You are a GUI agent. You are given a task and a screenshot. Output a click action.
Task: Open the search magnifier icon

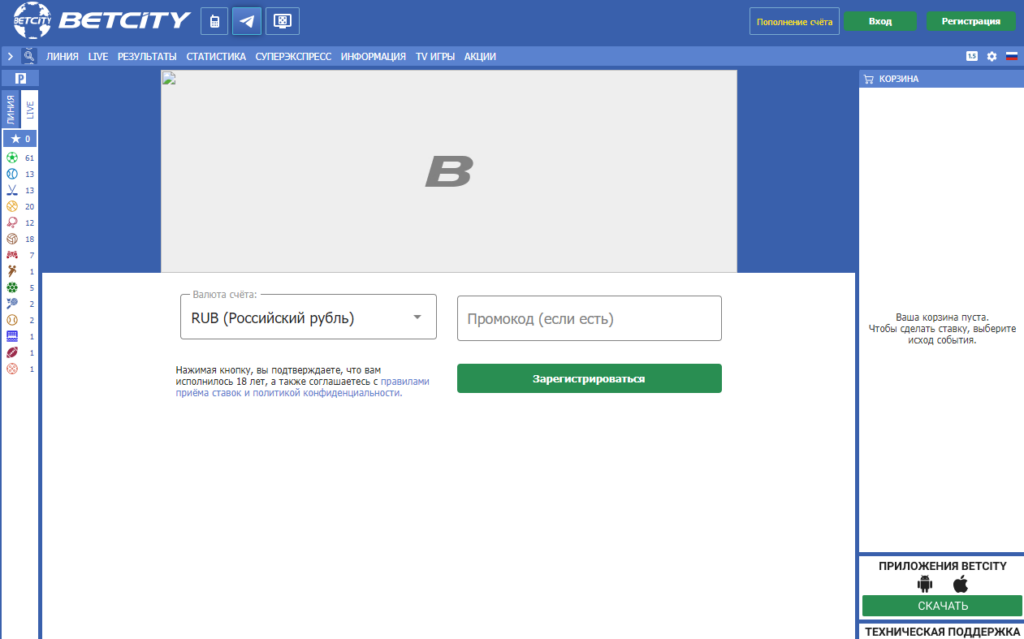coord(29,56)
